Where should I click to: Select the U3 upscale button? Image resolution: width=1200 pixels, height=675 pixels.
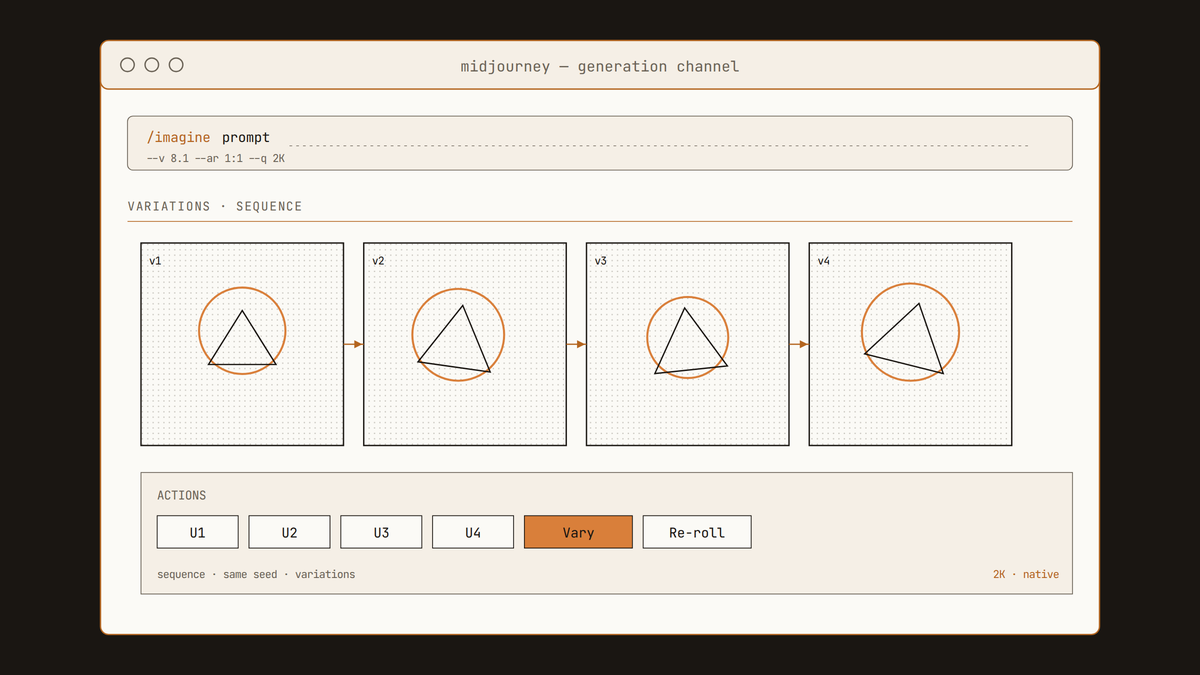tap(381, 532)
